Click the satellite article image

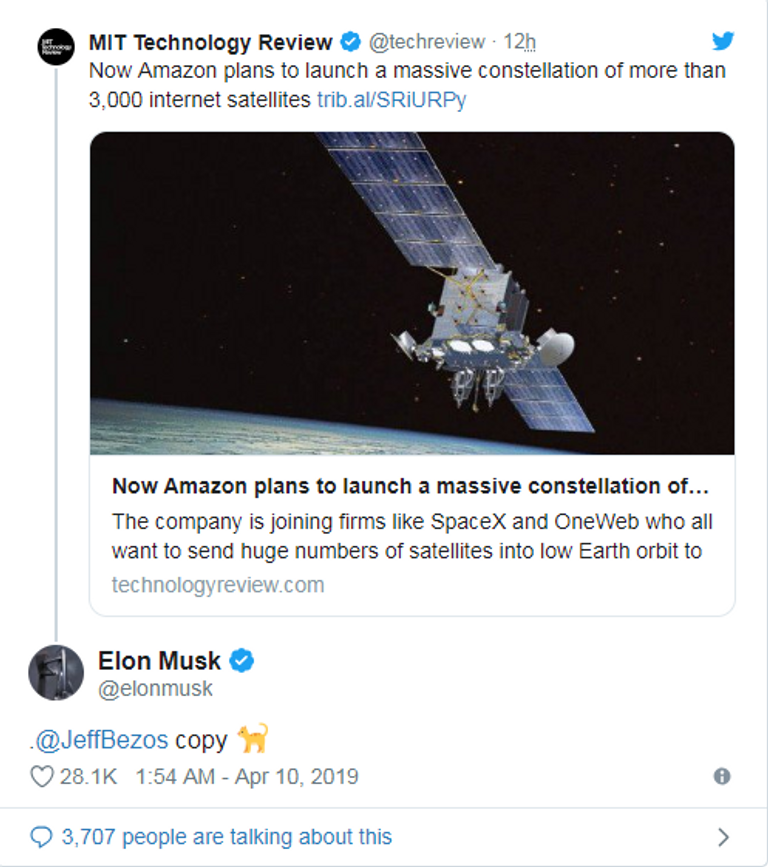click(x=412, y=293)
